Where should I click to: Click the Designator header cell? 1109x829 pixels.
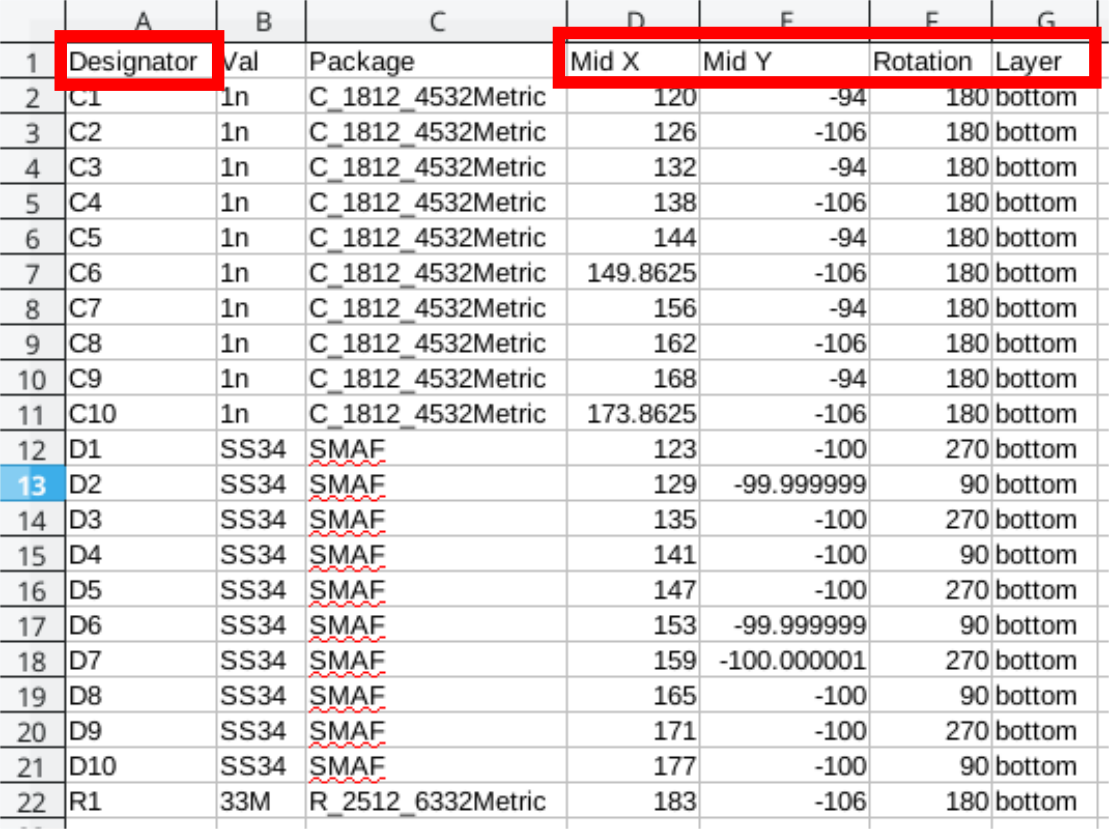click(x=140, y=62)
